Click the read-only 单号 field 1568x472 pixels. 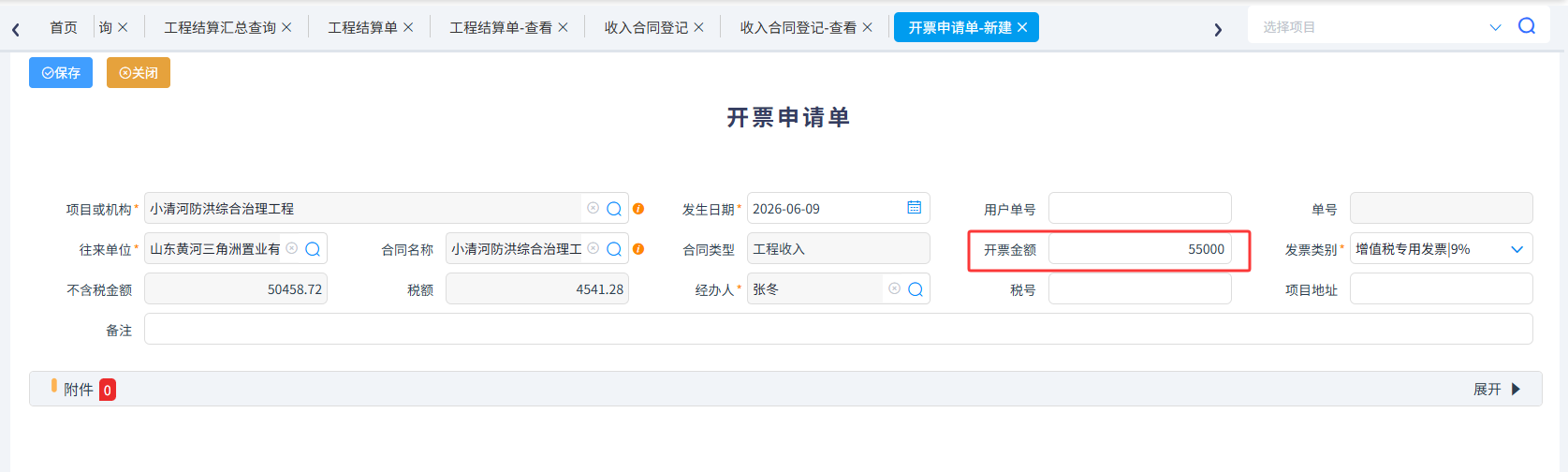[x=1441, y=208]
